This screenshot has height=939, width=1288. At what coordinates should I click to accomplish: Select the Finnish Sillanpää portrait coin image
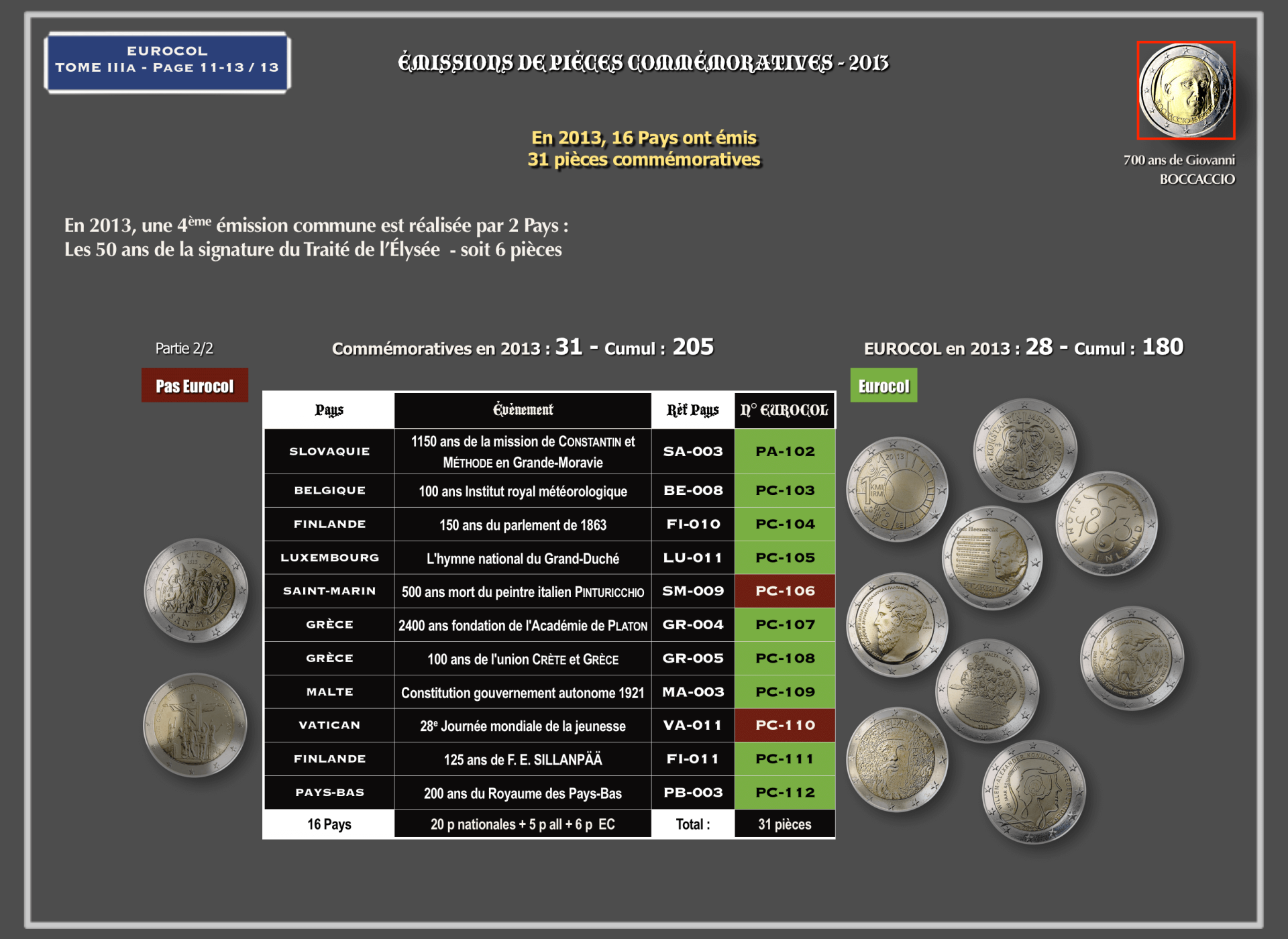coord(897,759)
